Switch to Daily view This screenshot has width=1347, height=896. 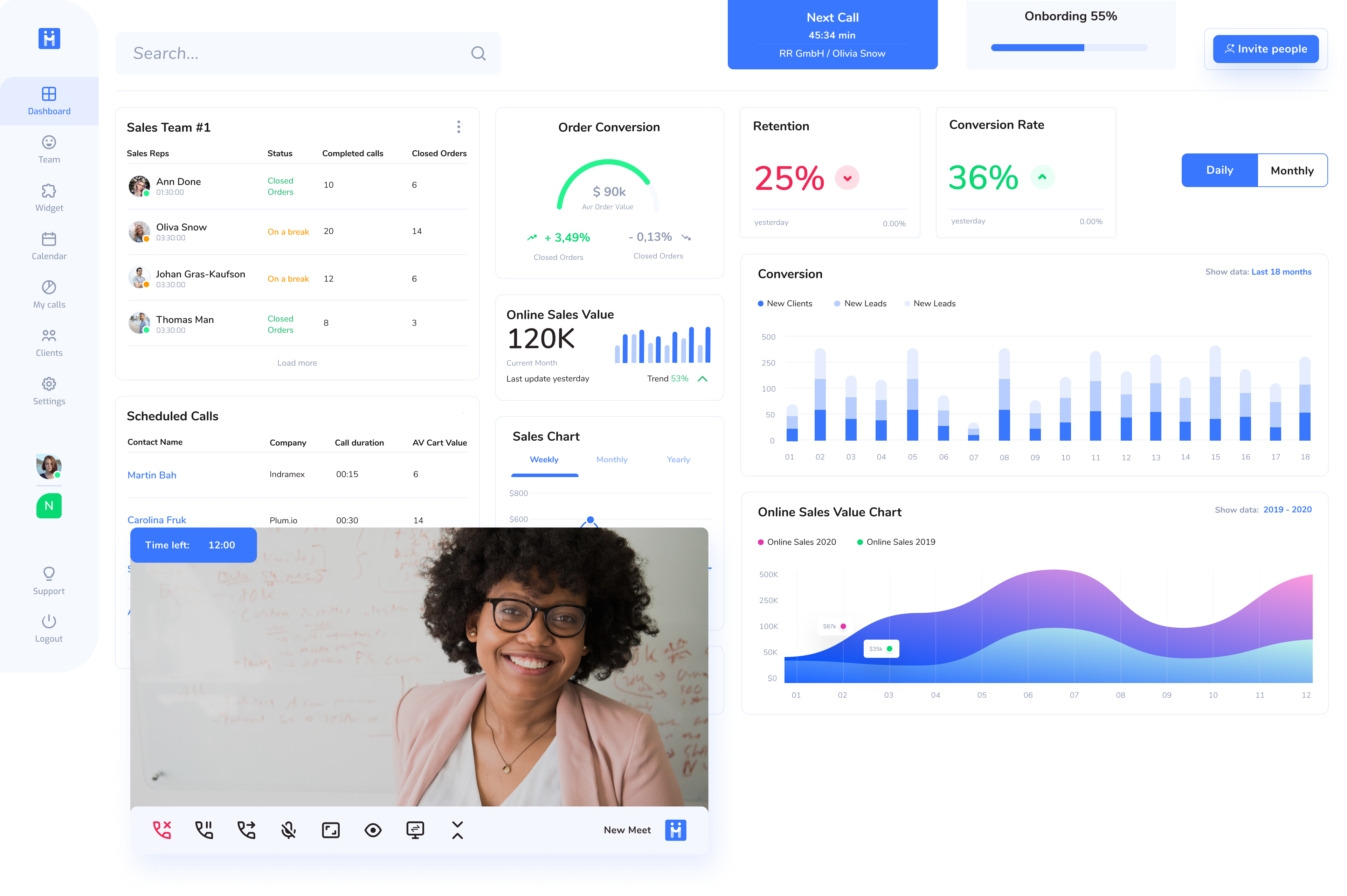[1220, 170]
